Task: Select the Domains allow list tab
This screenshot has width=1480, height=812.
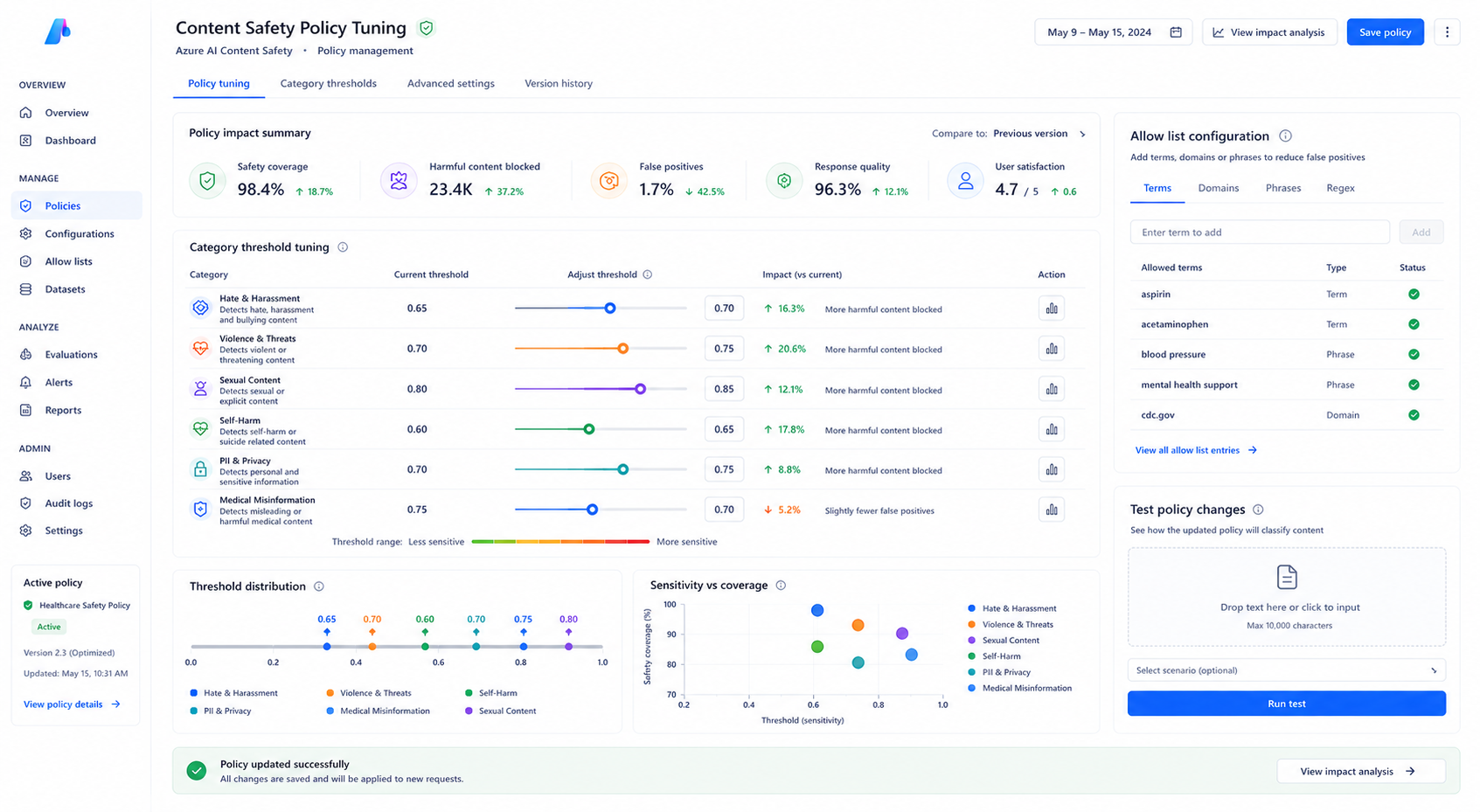Action: point(1218,188)
